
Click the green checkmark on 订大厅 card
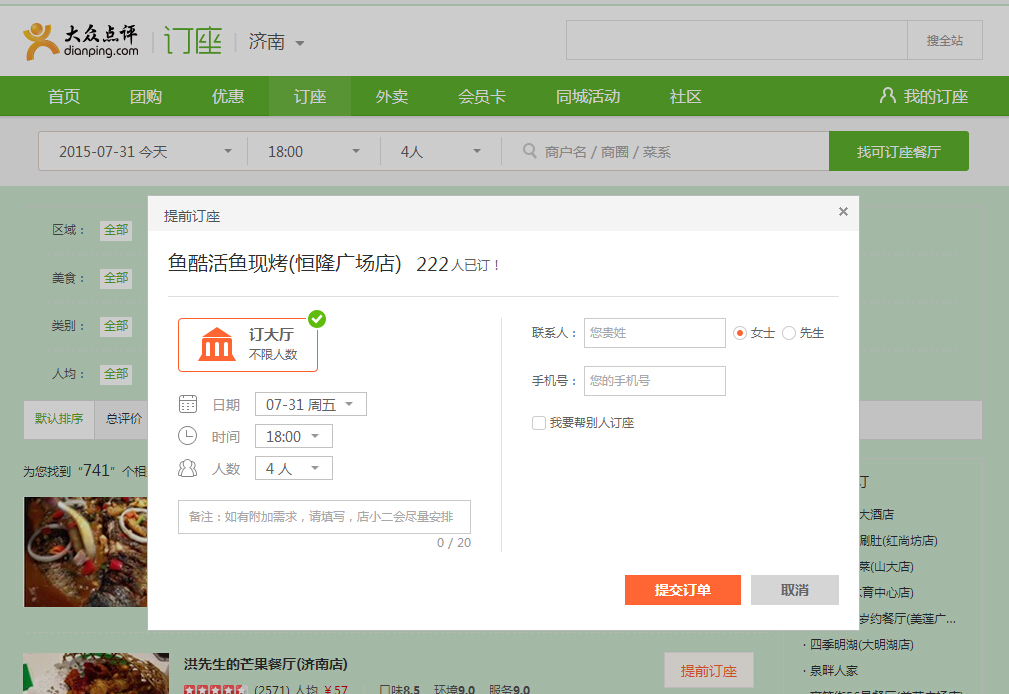point(317,319)
